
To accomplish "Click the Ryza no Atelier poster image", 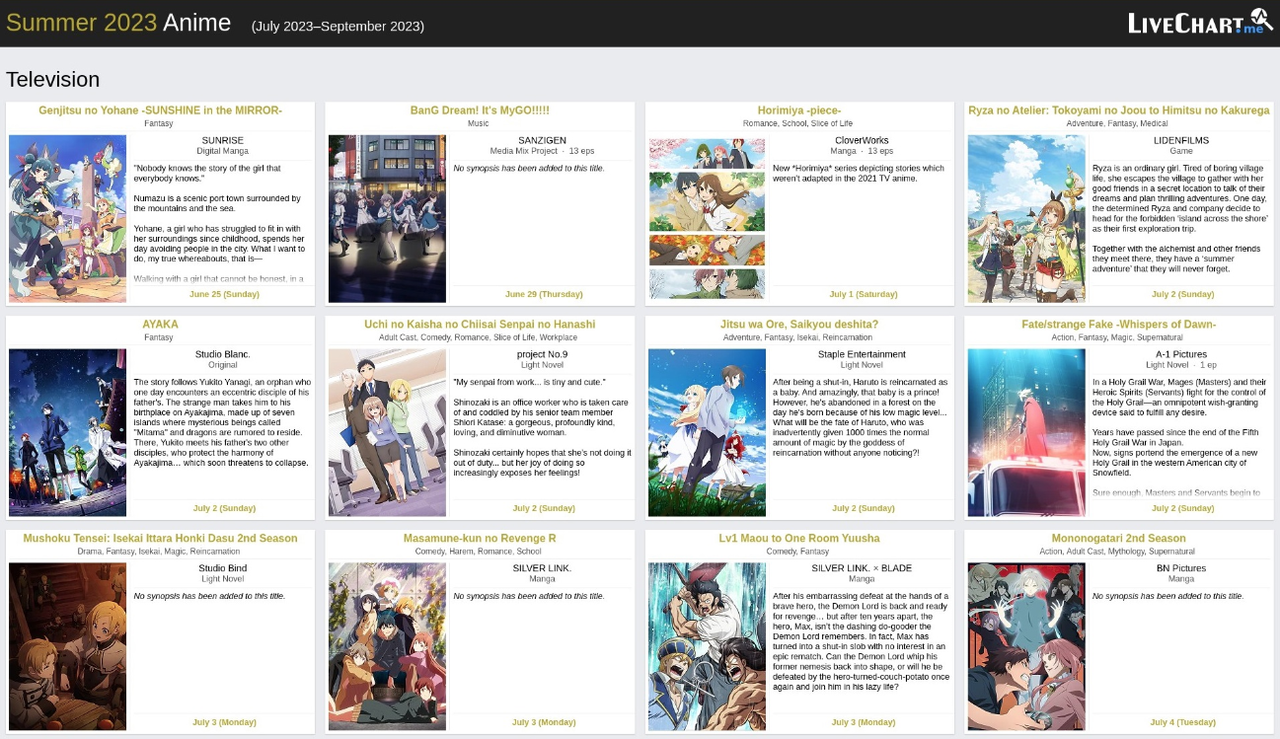I will click(x=1026, y=219).
